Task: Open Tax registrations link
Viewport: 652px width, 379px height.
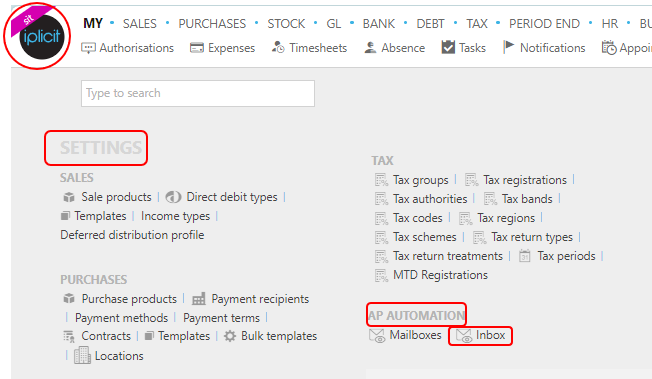Action: (x=525, y=180)
